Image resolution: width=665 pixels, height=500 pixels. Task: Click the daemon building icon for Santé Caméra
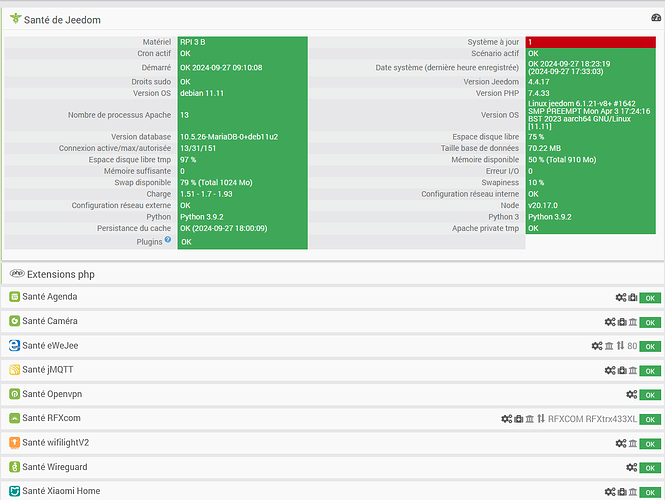(633, 322)
